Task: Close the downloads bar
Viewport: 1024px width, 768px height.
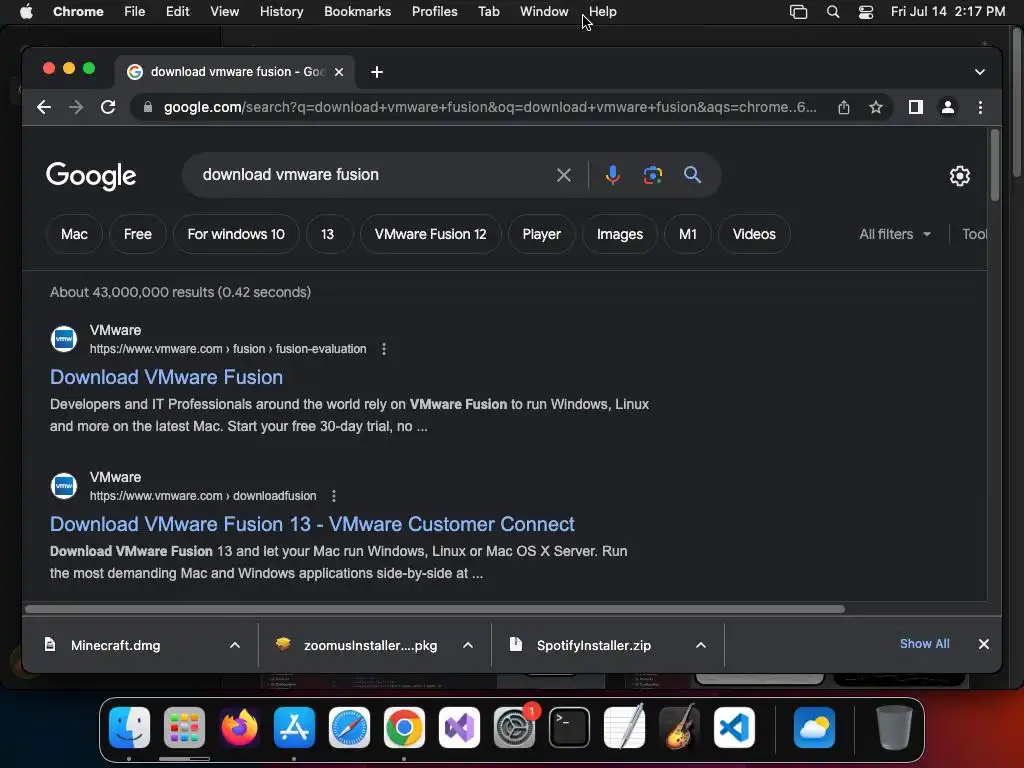Action: click(984, 644)
